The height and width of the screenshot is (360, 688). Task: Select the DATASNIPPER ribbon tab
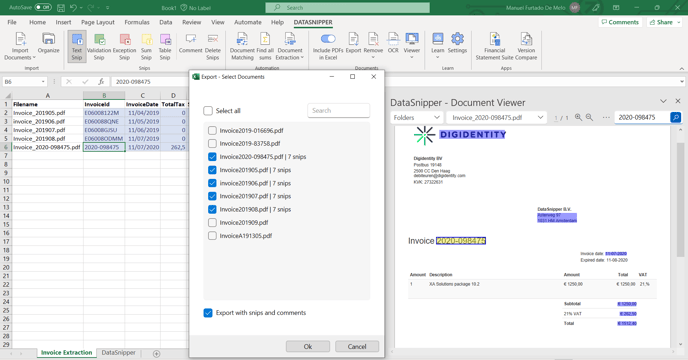313,22
